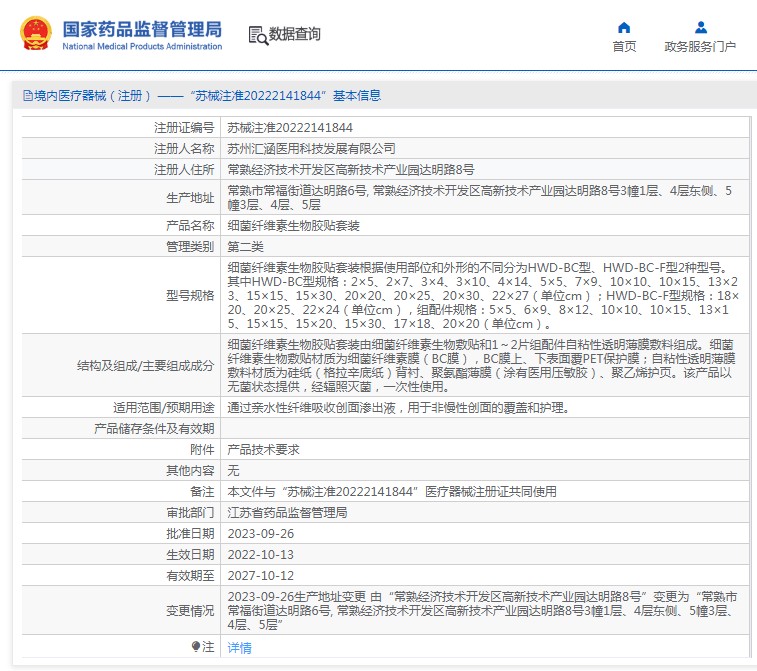Click effective date 2022-10-13

pyautogui.click(x=261, y=554)
